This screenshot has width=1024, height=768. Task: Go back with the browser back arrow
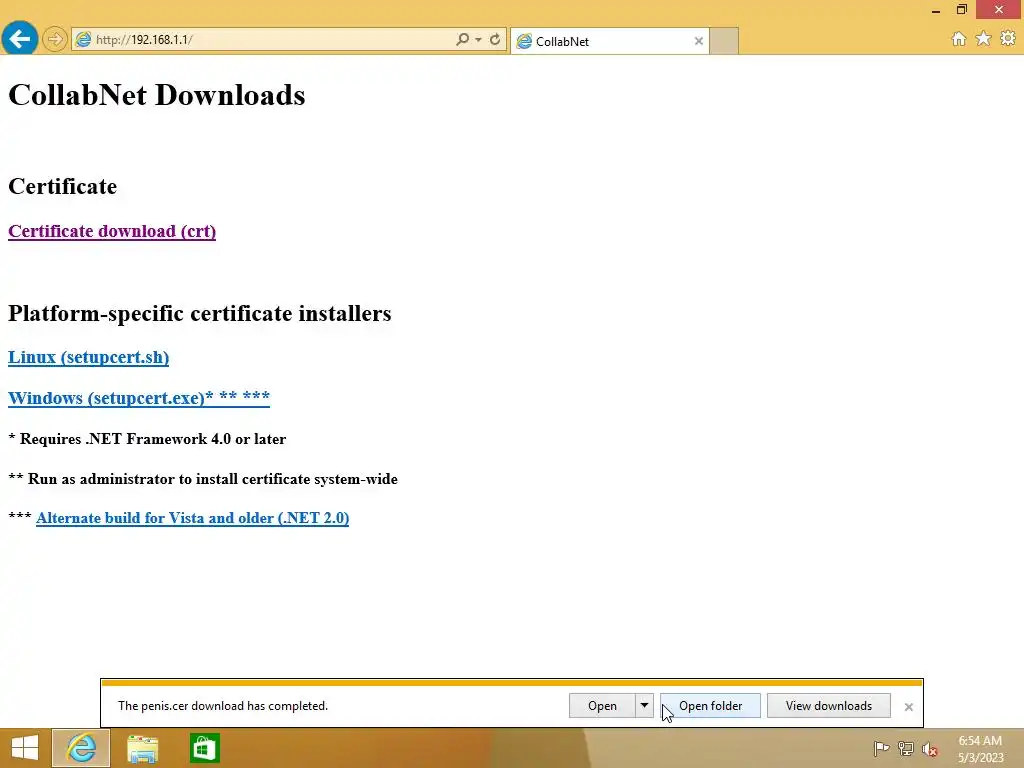20,39
